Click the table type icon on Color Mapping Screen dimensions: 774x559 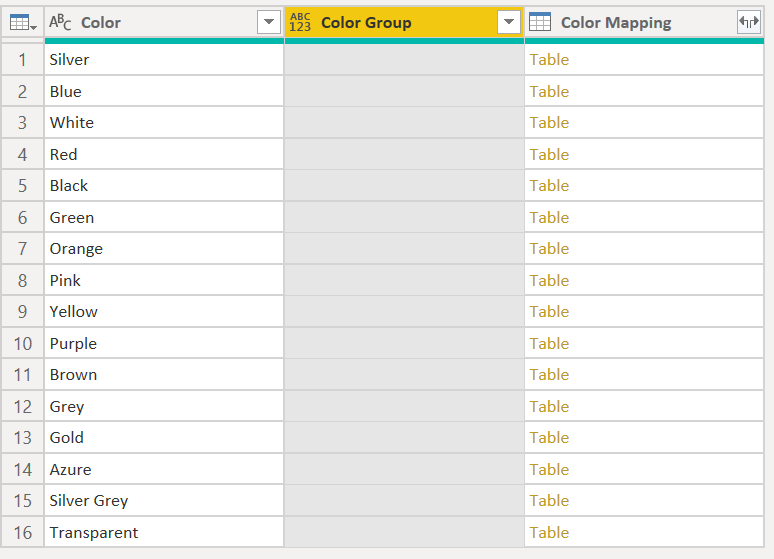[x=540, y=22]
